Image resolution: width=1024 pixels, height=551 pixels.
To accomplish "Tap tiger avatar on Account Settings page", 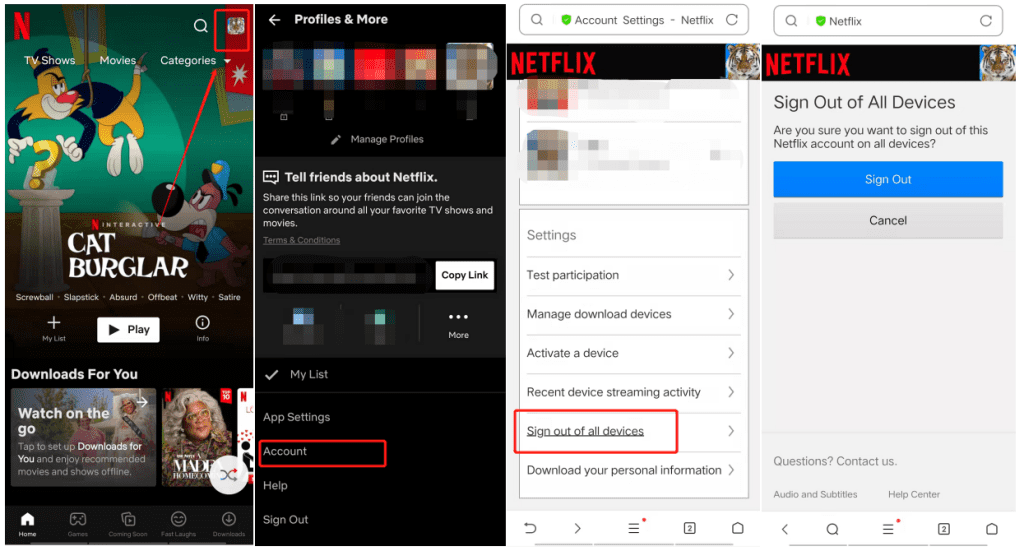I will click(x=743, y=62).
